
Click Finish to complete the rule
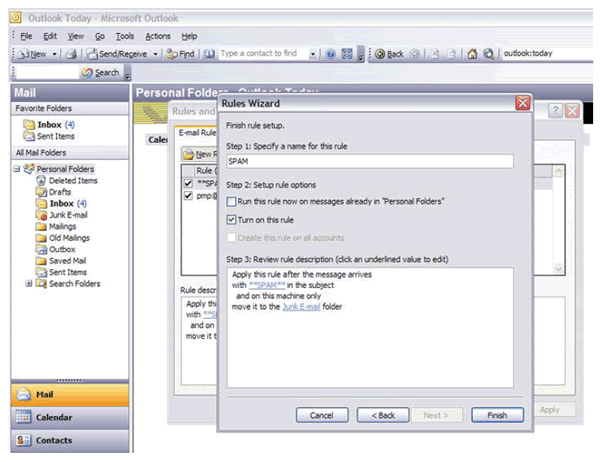(497, 415)
